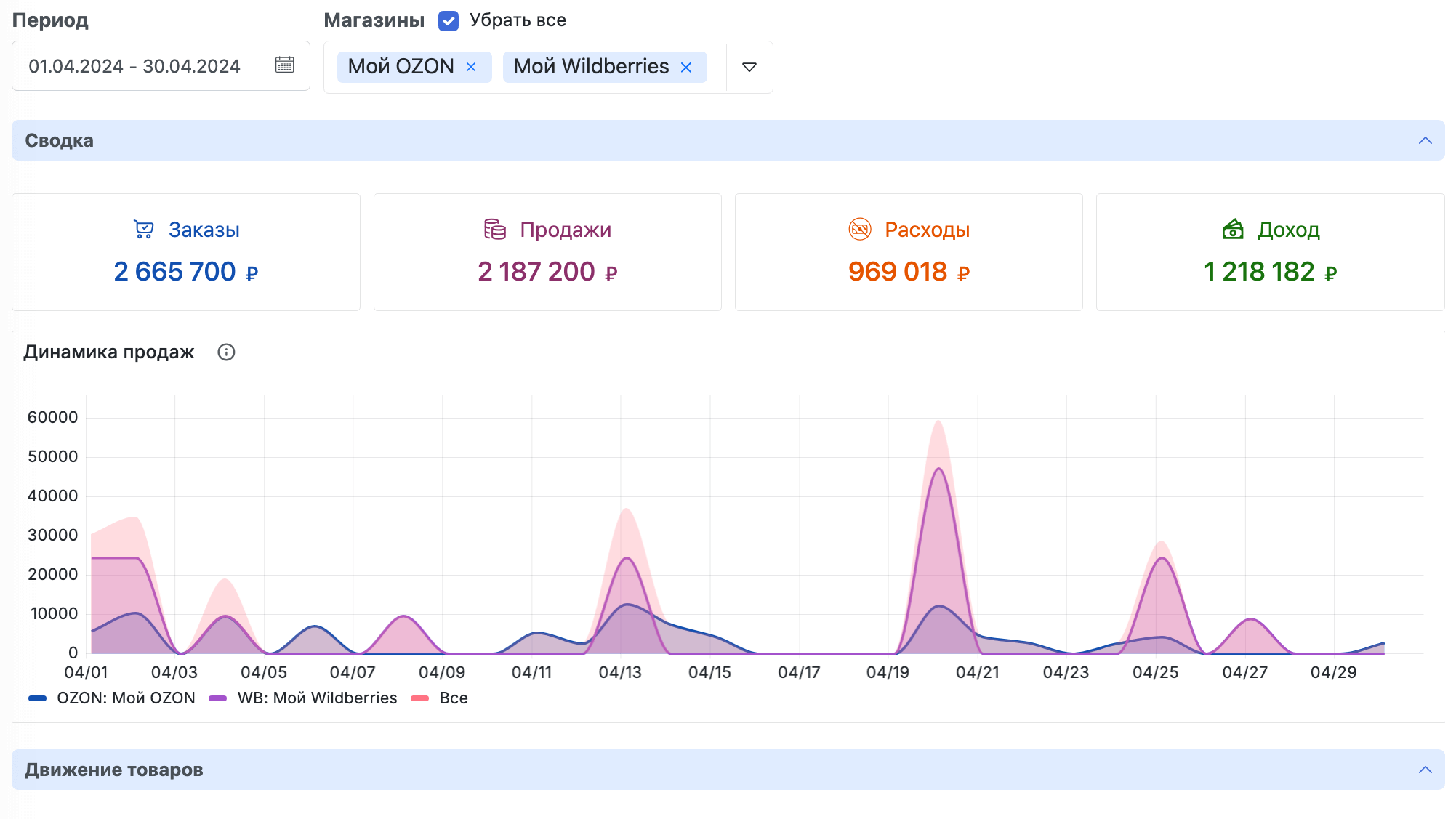Viewport: 1456px width, 819px height.
Task: Click the 2 665 700 ₽ orders value
Action: click(x=186, y=272)
